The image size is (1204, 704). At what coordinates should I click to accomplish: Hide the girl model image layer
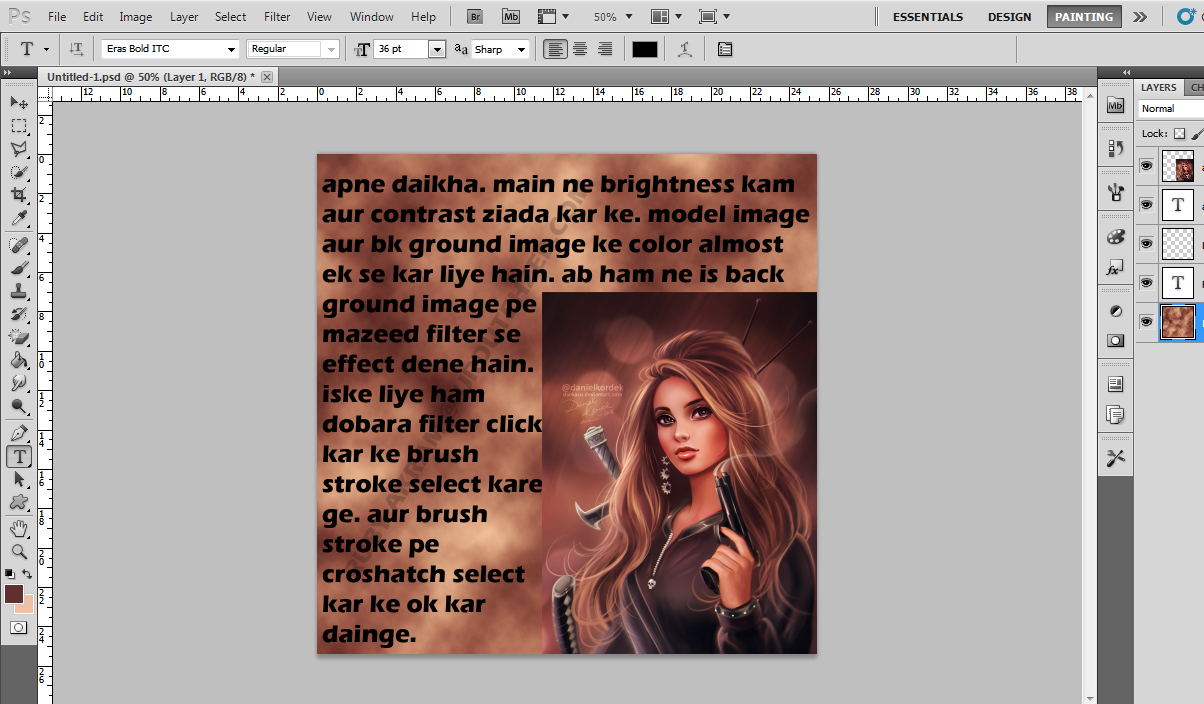(x=1146, y=166)
